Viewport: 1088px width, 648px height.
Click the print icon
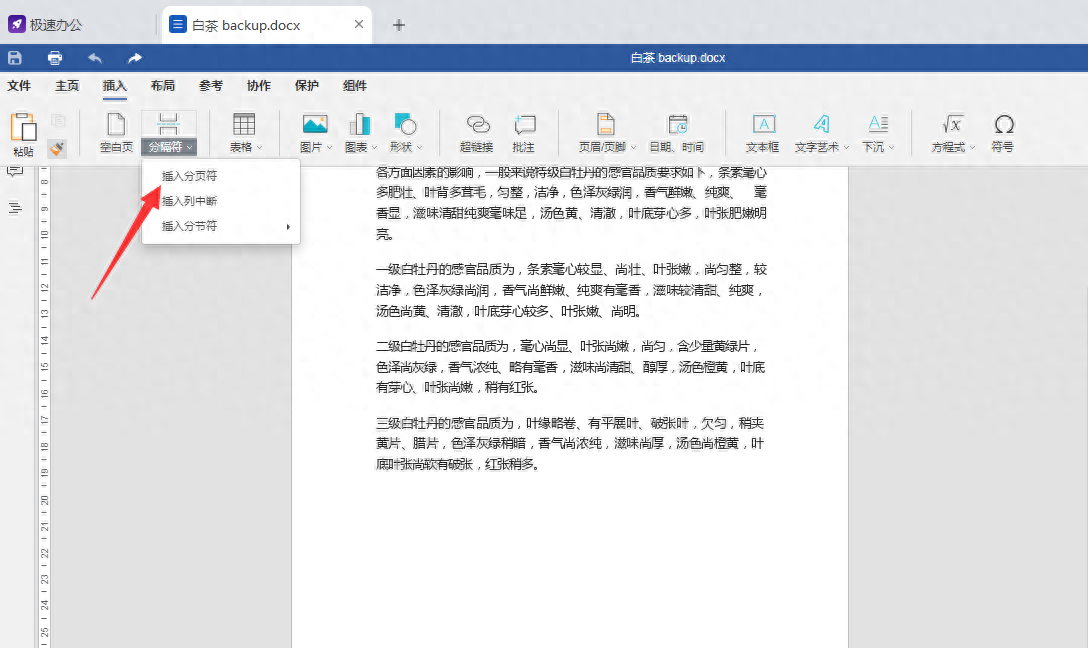[x=55, y=58]
